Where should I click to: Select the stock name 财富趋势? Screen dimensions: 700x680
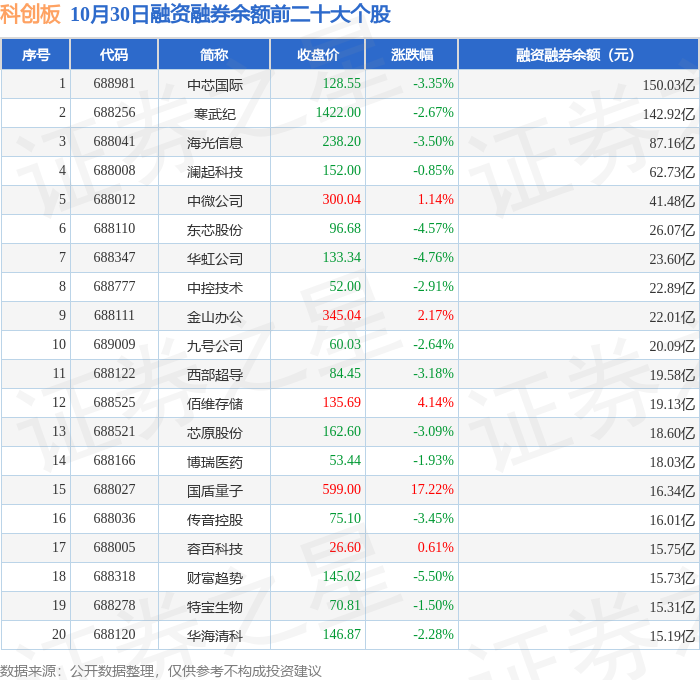pyautogui.click(x=215, y=578)
